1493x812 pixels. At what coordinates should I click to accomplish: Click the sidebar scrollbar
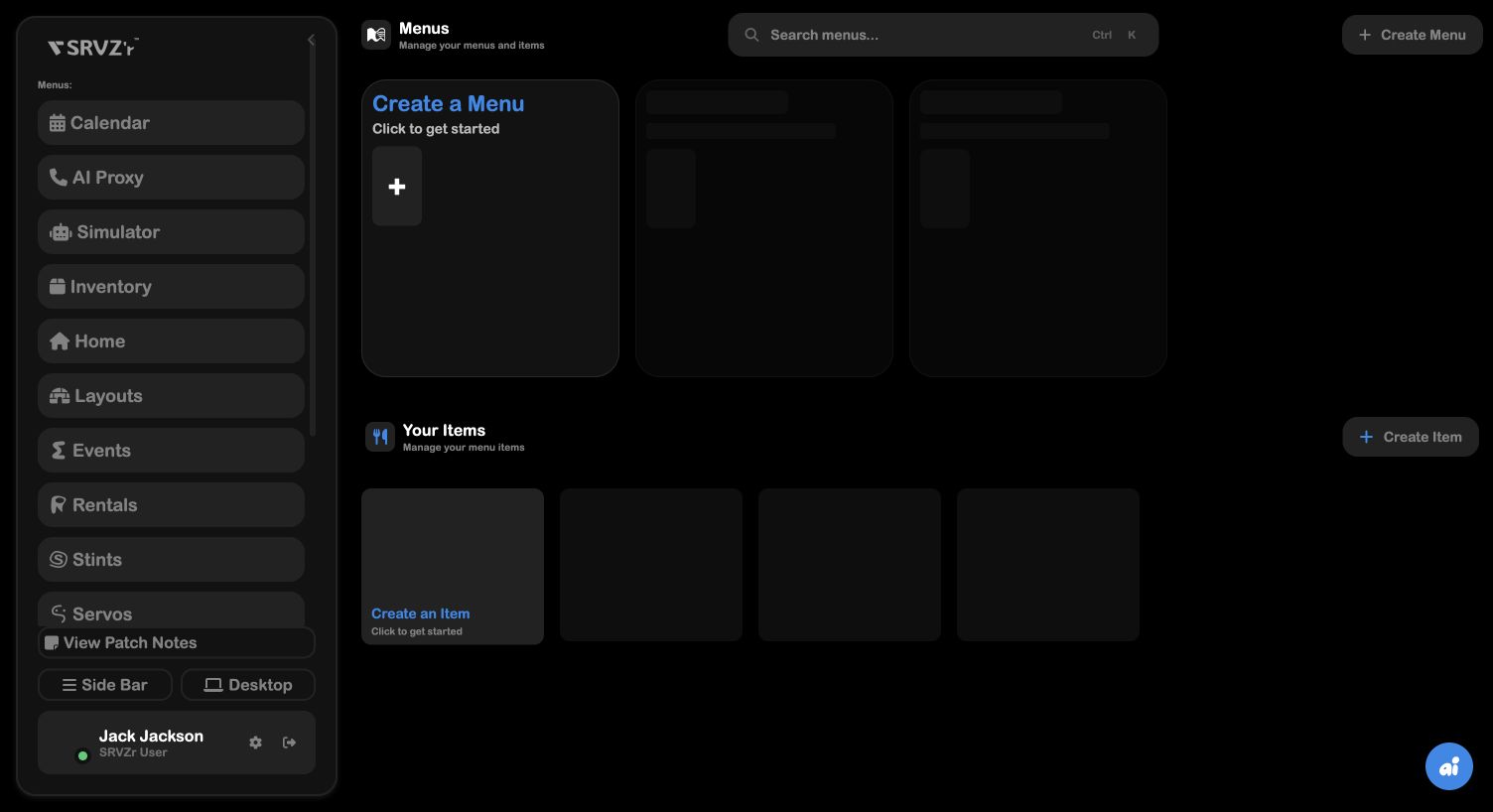(x=313, y=238)
